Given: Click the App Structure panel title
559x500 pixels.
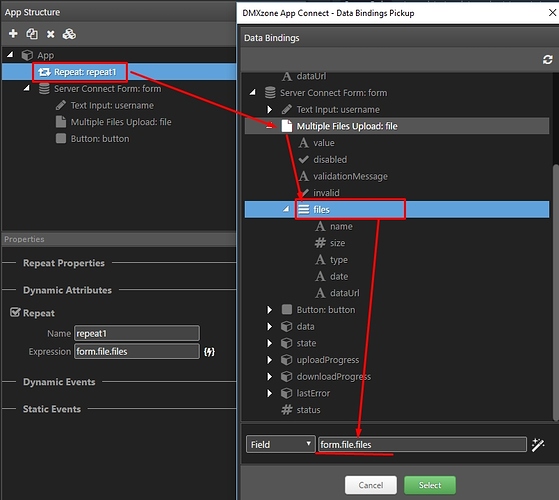Looking at the screenshot, I should (32, 12).
